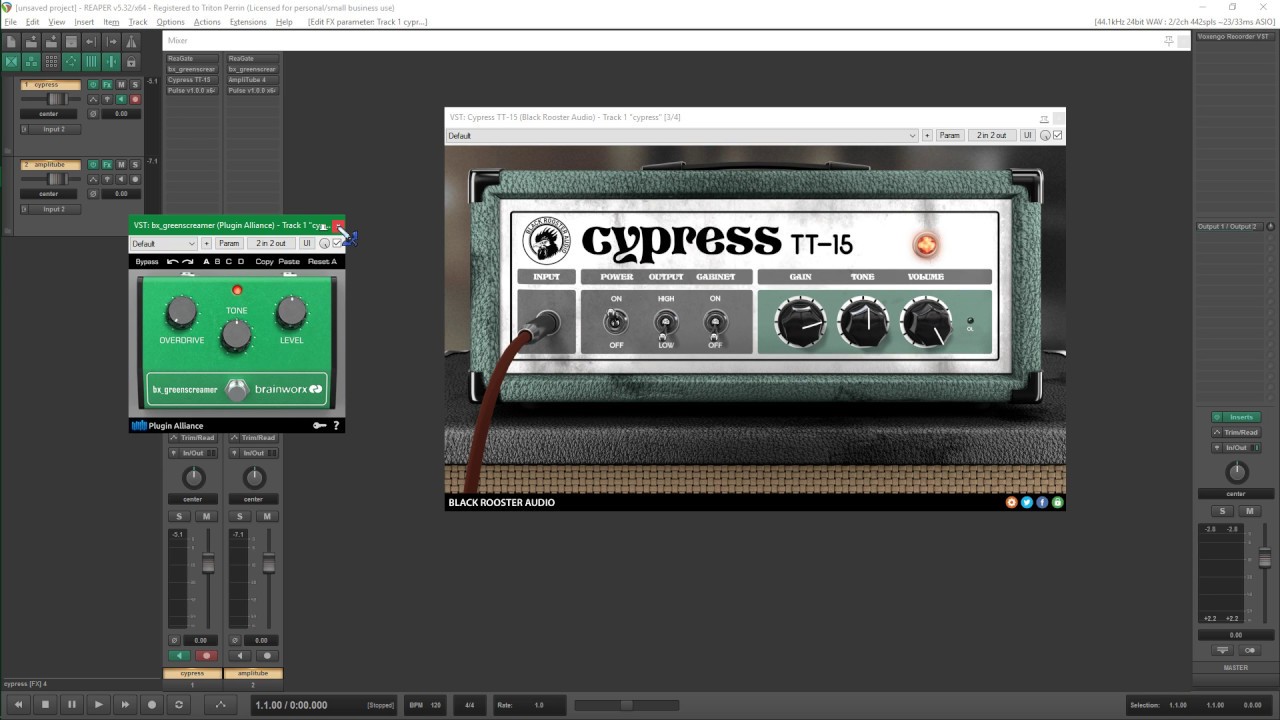Toggle item grouping icon in toolbar
The width and height of the screenshot is (1280, 720).
[x=31, y=62]
